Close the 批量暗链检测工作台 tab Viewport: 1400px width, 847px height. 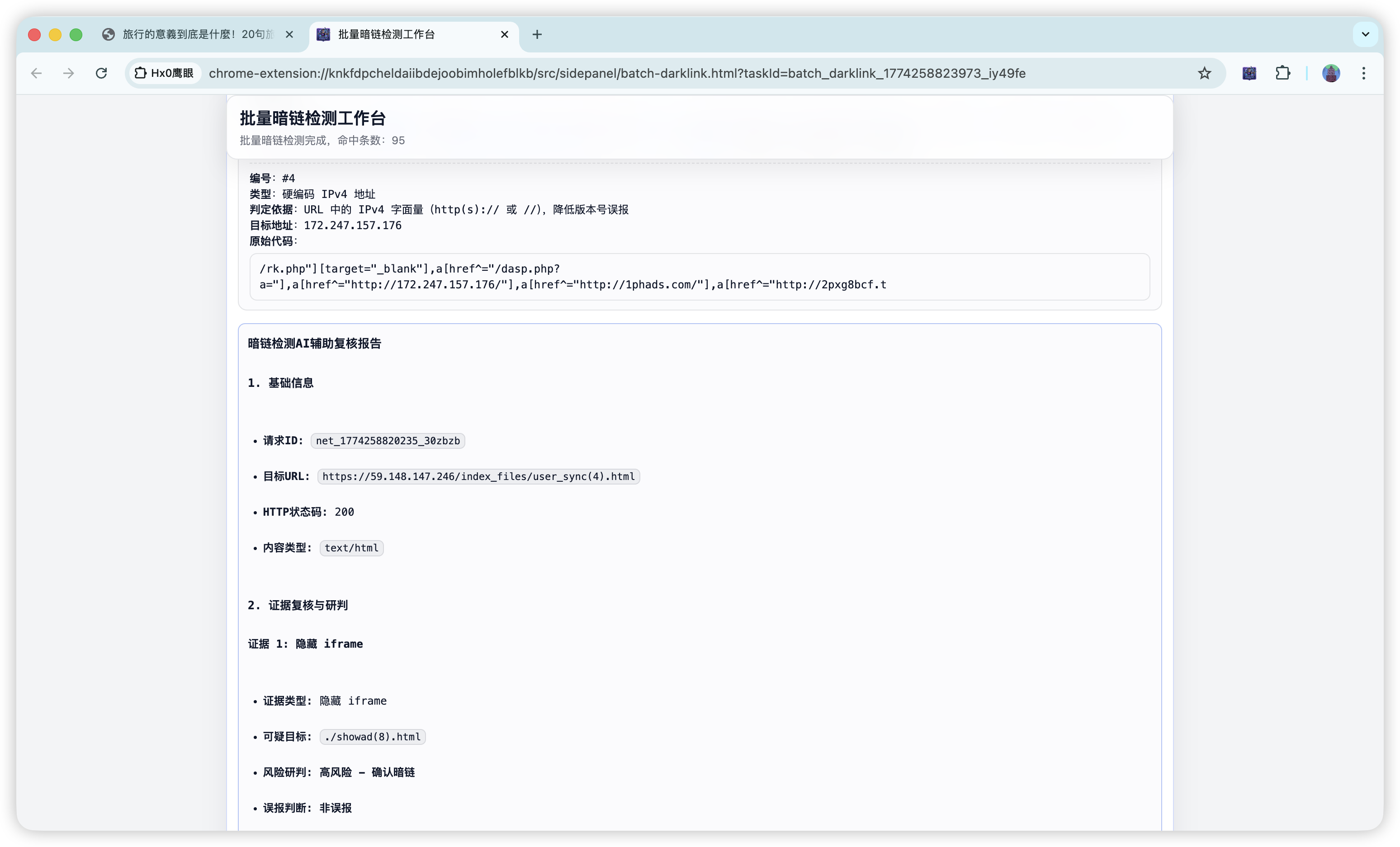tap(504, 35)
